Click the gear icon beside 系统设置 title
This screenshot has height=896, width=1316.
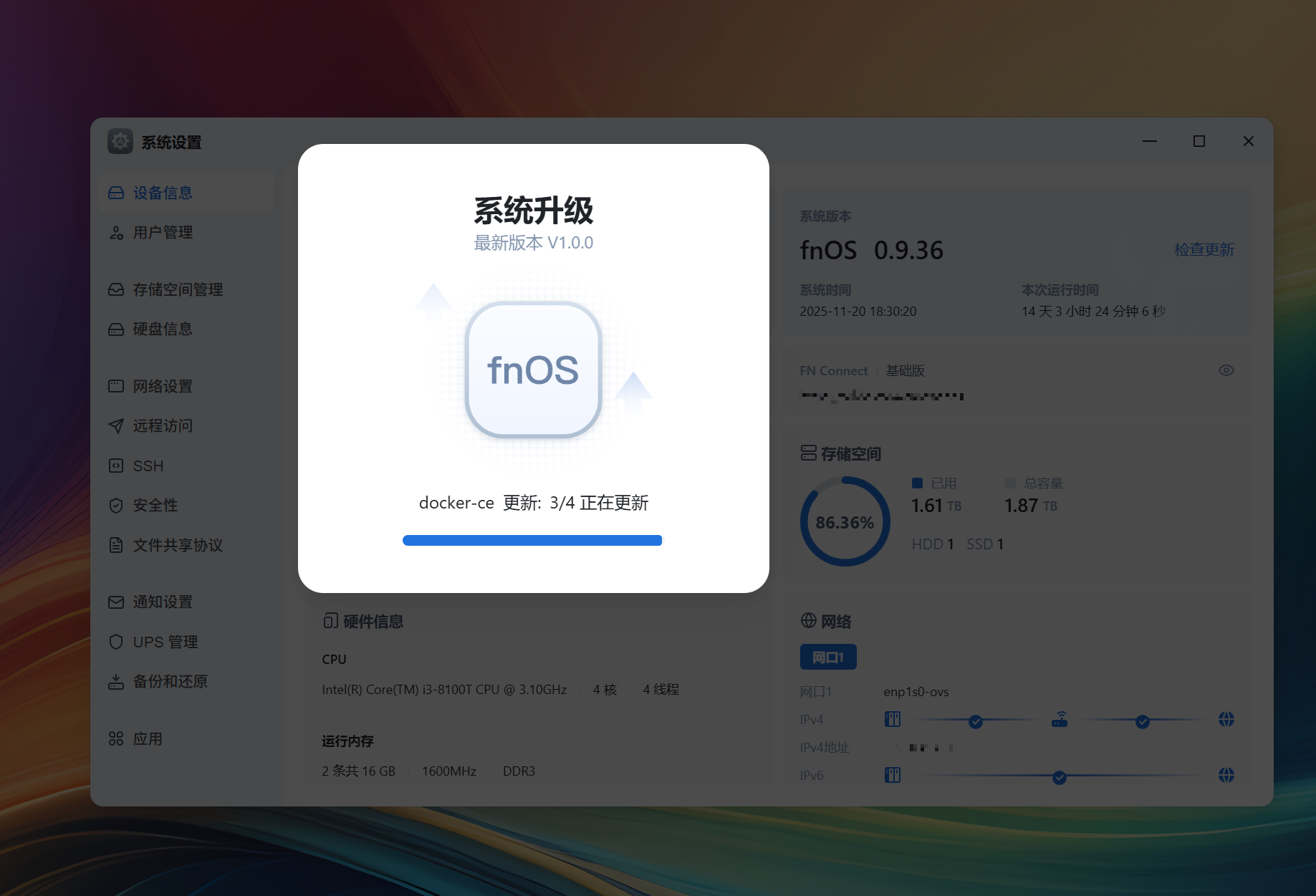tap(120, 142)
